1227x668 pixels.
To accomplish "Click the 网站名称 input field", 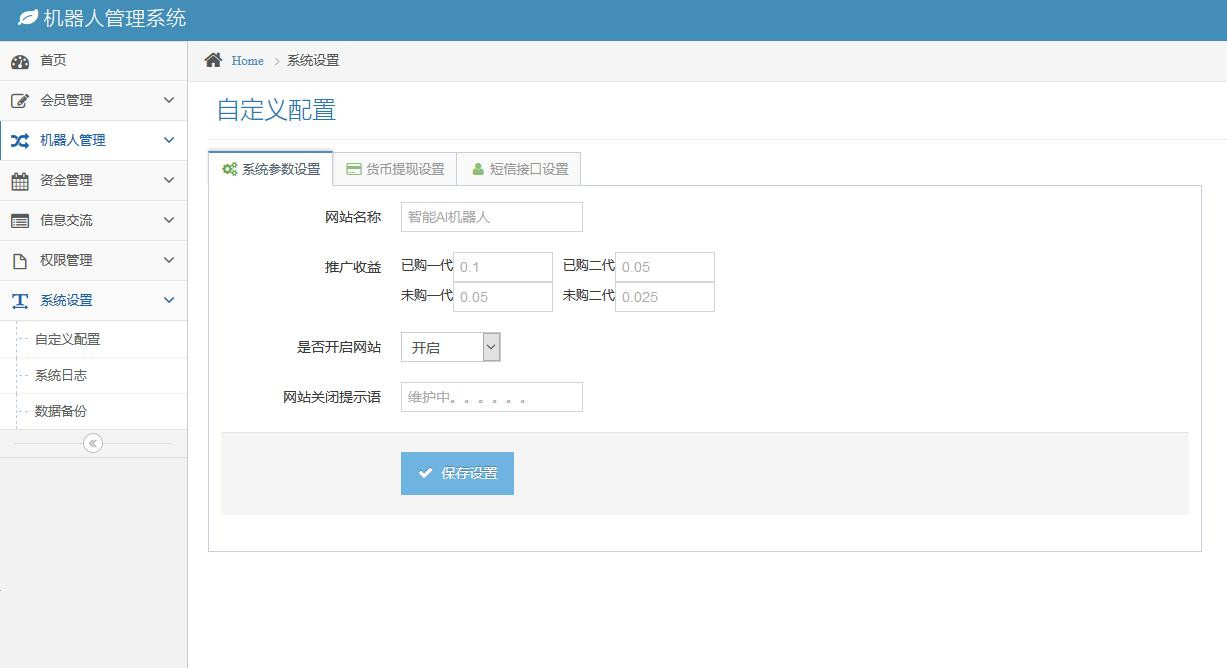I will click(491, 217).
